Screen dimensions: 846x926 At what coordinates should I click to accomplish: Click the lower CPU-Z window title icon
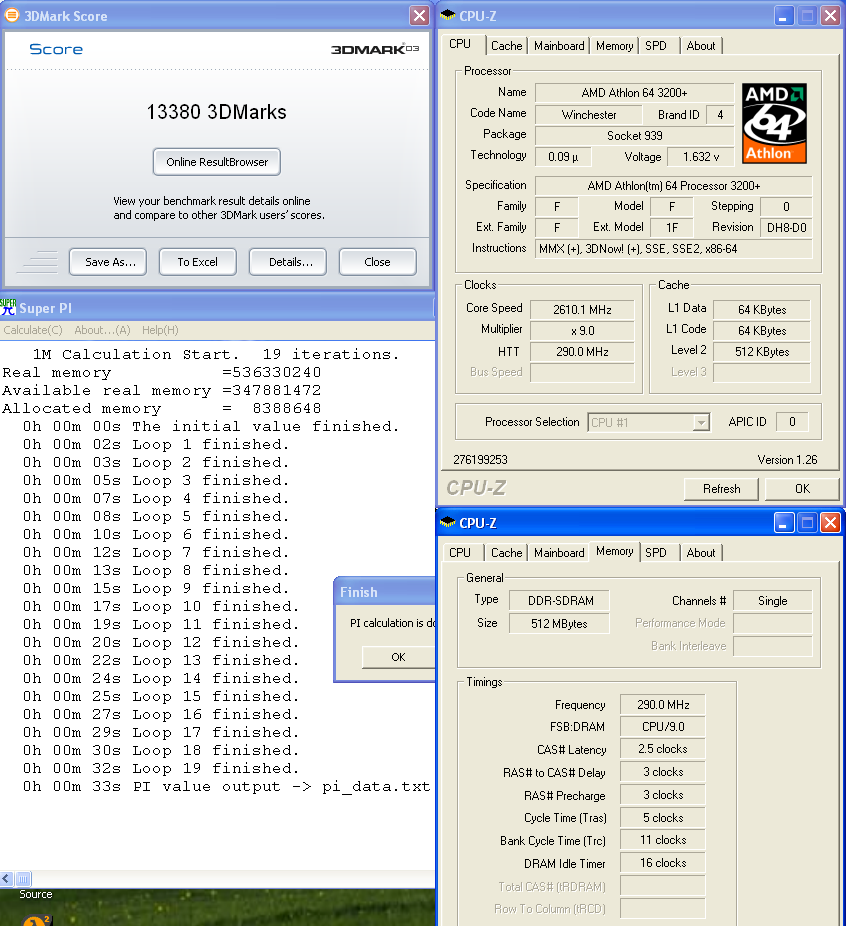click(448, 523)
